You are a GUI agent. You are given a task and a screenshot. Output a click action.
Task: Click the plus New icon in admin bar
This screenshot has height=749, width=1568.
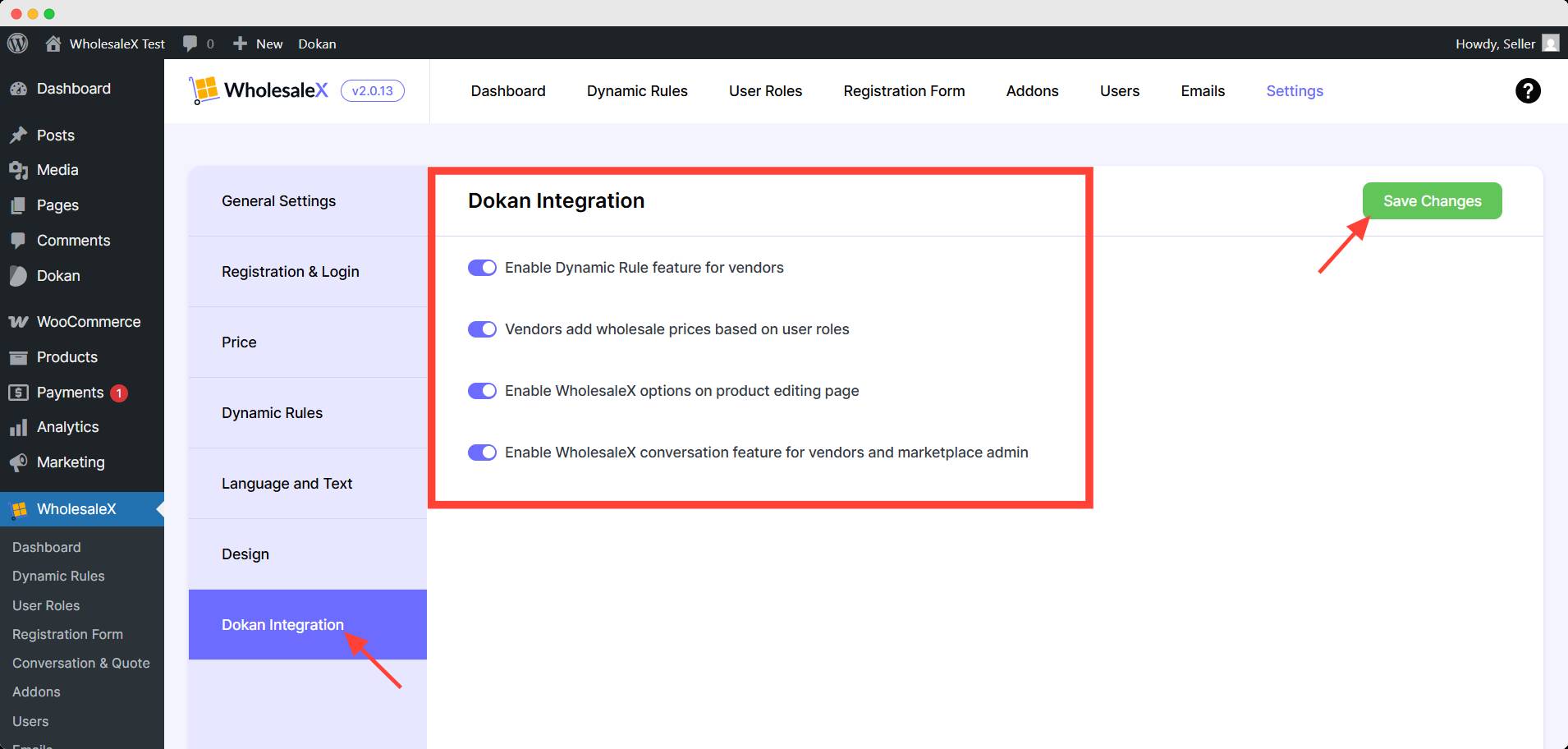(x=240, y=44)
